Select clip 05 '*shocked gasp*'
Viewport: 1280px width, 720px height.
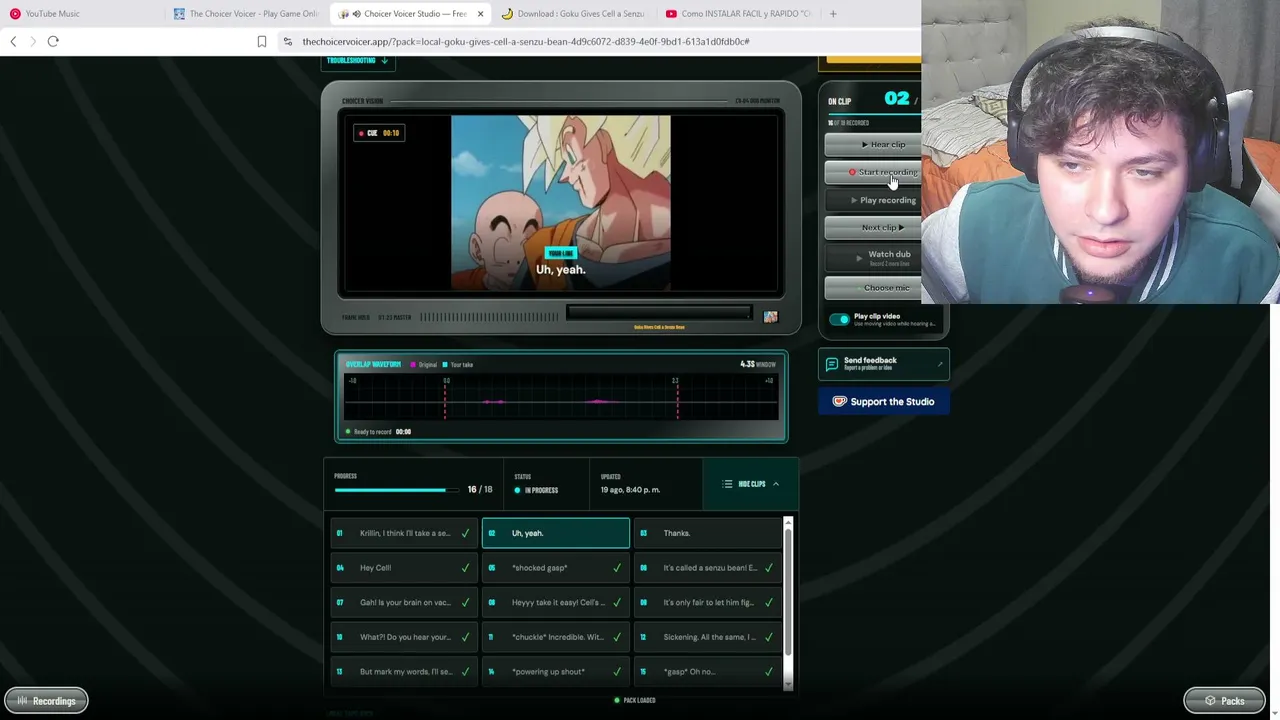(x=556, y=568)
